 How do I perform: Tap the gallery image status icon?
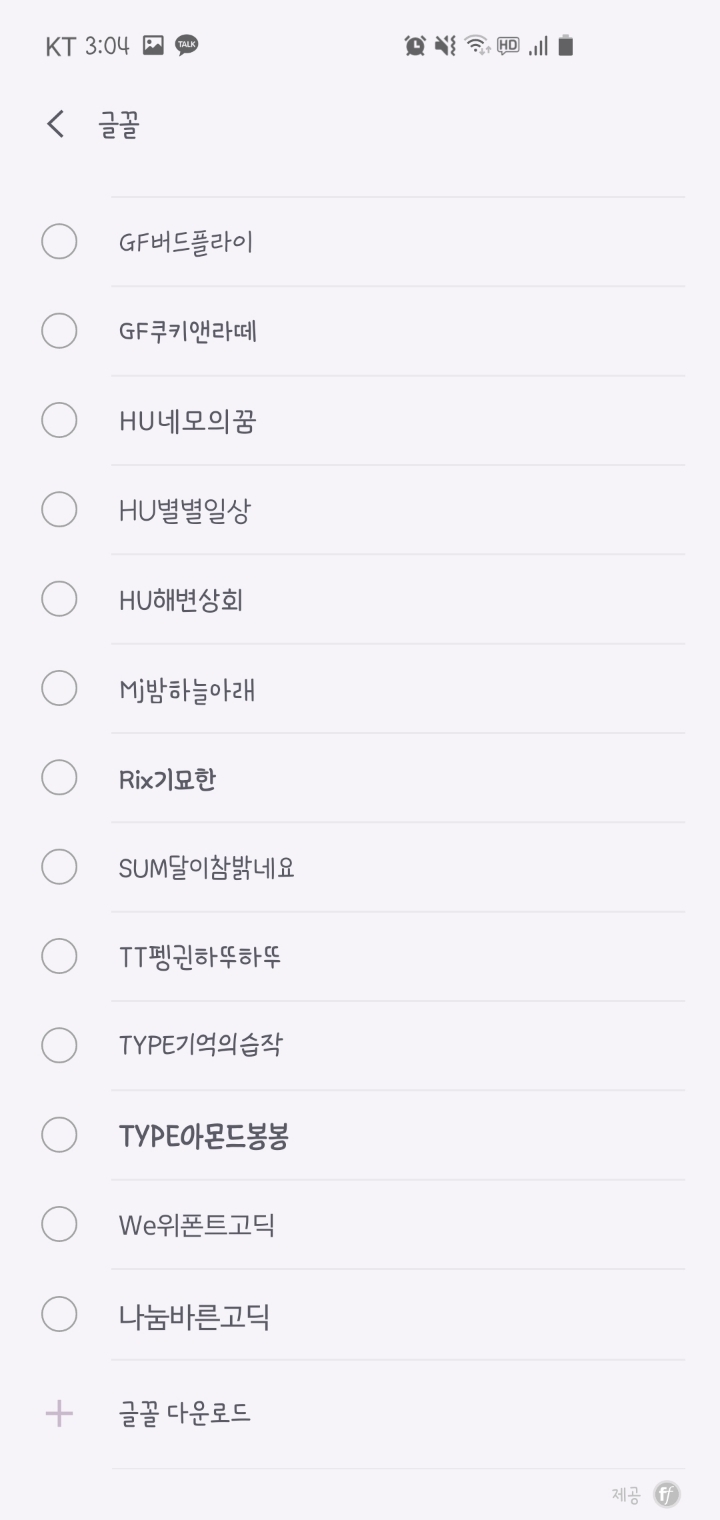coord(153,45)
